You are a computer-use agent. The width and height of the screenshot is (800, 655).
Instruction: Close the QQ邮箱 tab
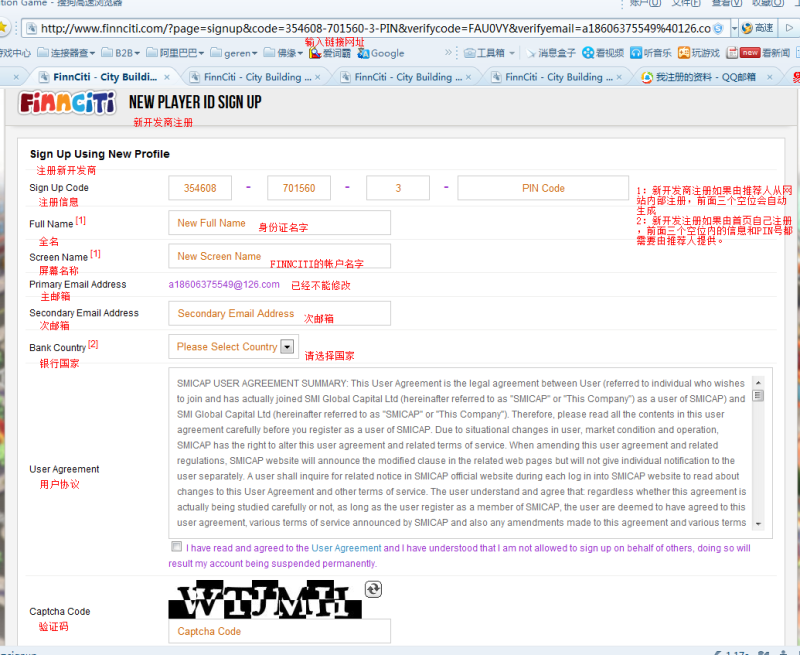tap(770, 77)
